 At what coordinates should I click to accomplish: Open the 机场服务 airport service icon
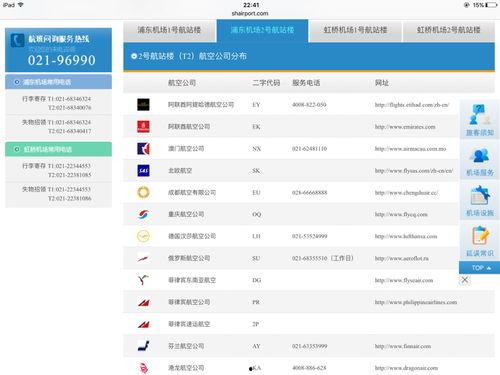pyautogui.click(x=479, y=161)
